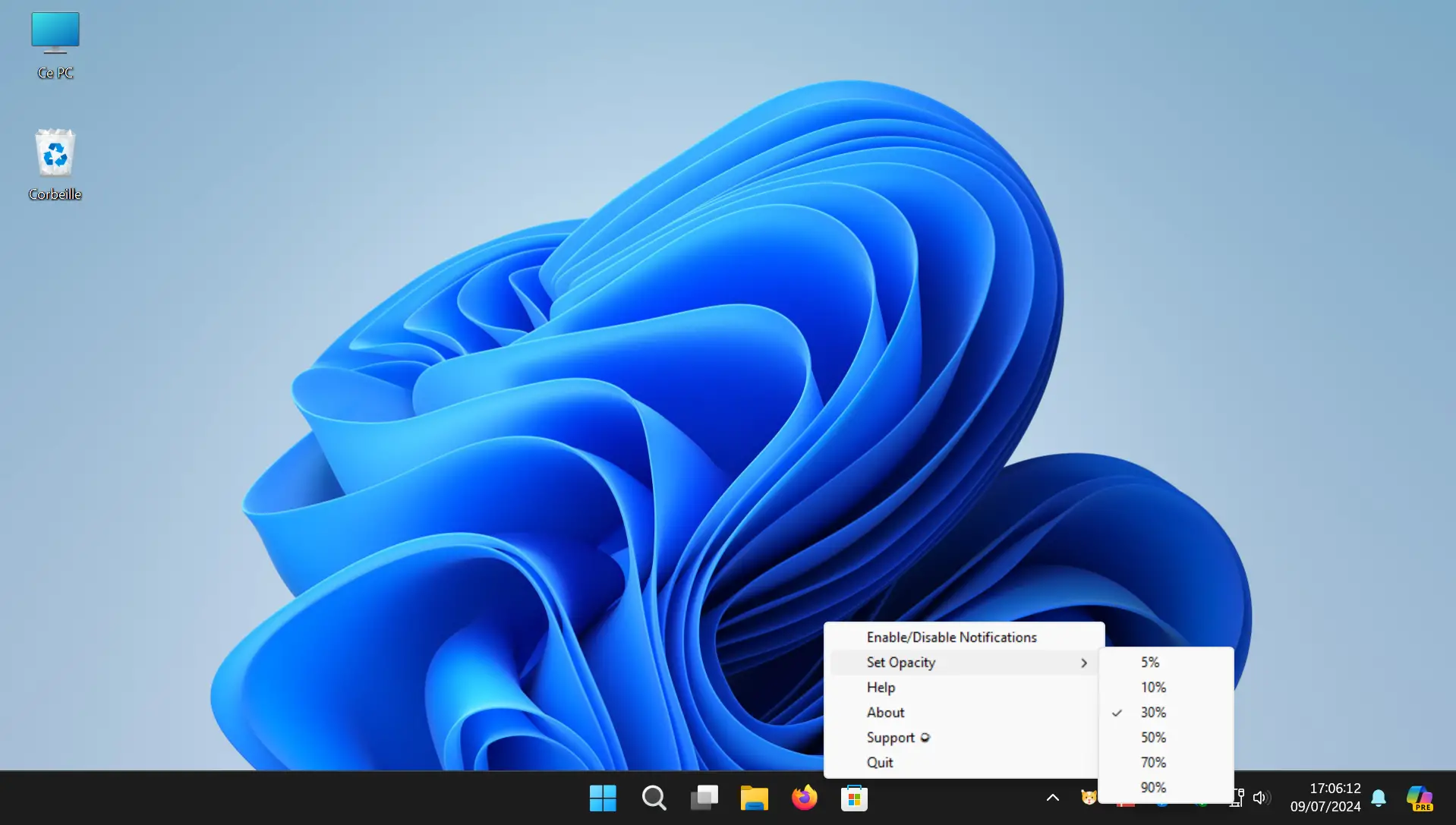
Task: Select Support in the context menu
Action: (x=963, y=738)
